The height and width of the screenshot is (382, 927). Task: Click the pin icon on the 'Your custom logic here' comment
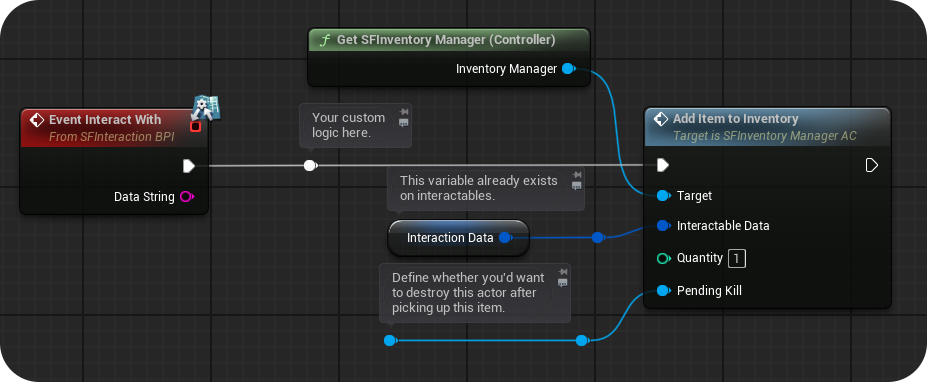click(404, 112)
